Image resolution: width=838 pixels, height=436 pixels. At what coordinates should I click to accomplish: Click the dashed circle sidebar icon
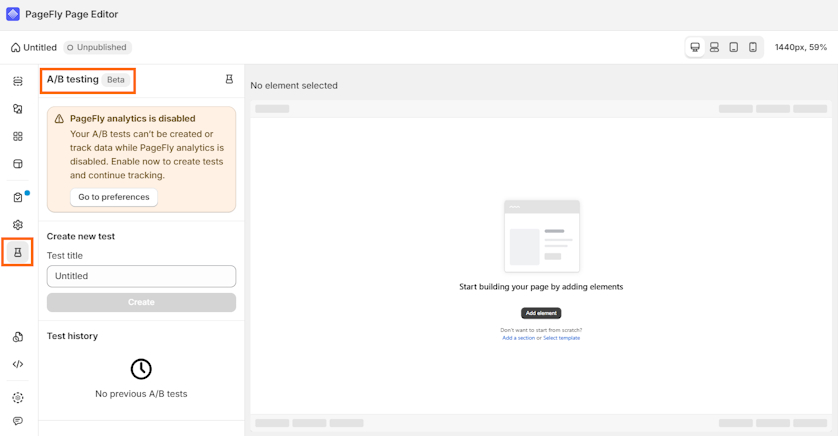click(x=18, y=398)
